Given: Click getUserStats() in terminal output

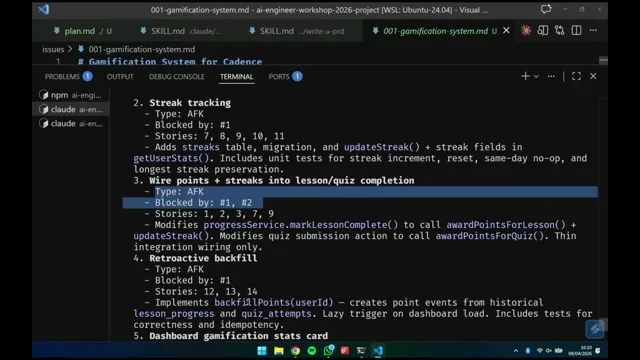Looking at the screenshot, I should click(x=171, y=158).
